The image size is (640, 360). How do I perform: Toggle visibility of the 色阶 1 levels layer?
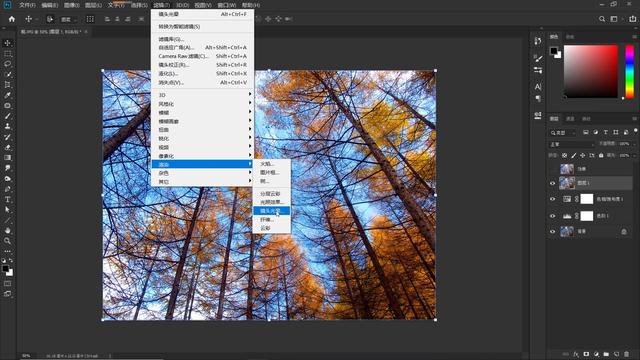[x=553, y=216]
